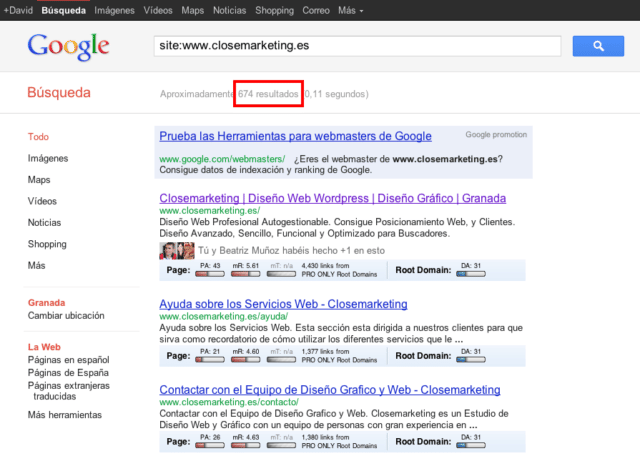Click 4,430 links from text

pos(325,266)
